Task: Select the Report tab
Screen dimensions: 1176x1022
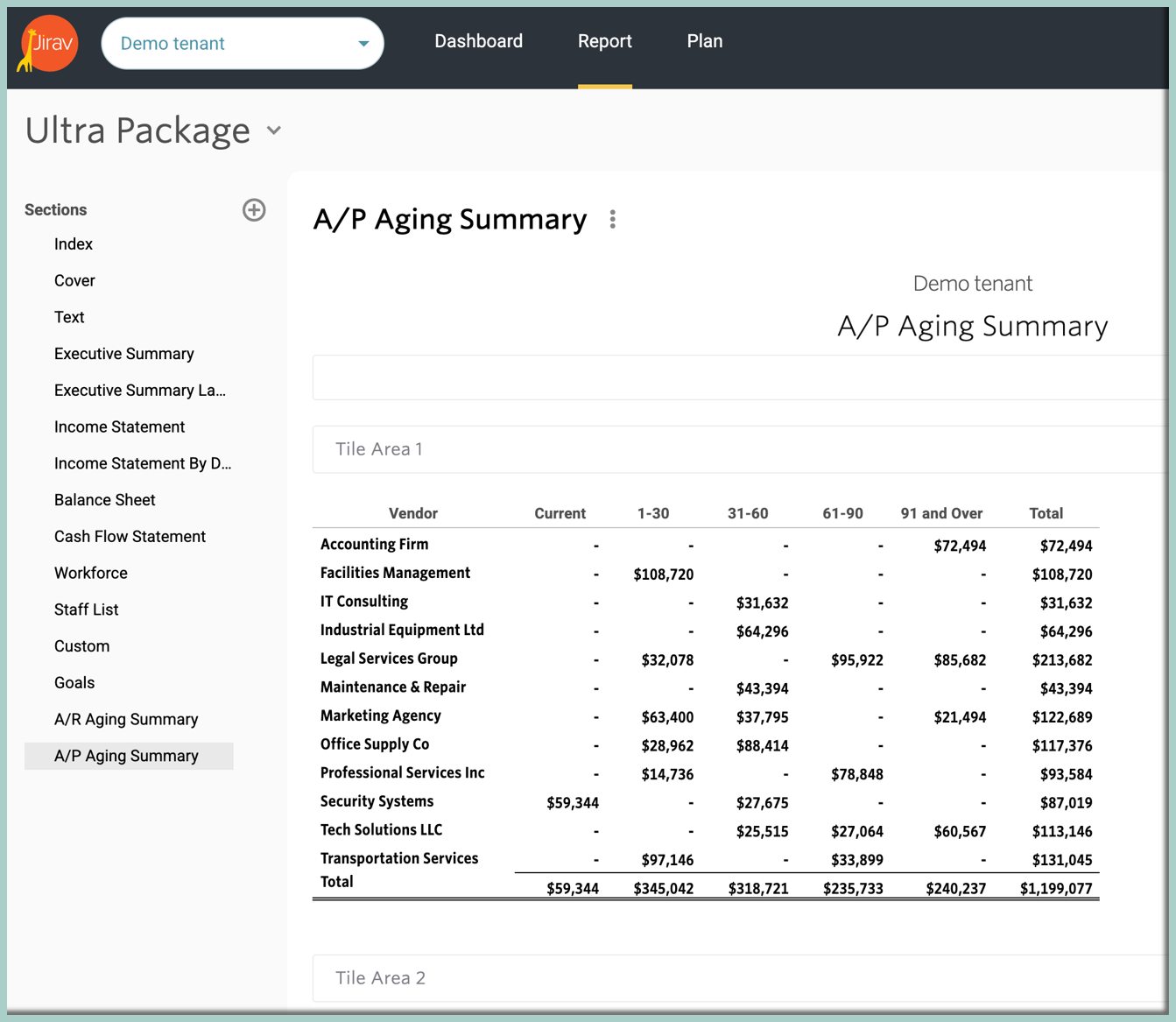Action: click(605, 41)
